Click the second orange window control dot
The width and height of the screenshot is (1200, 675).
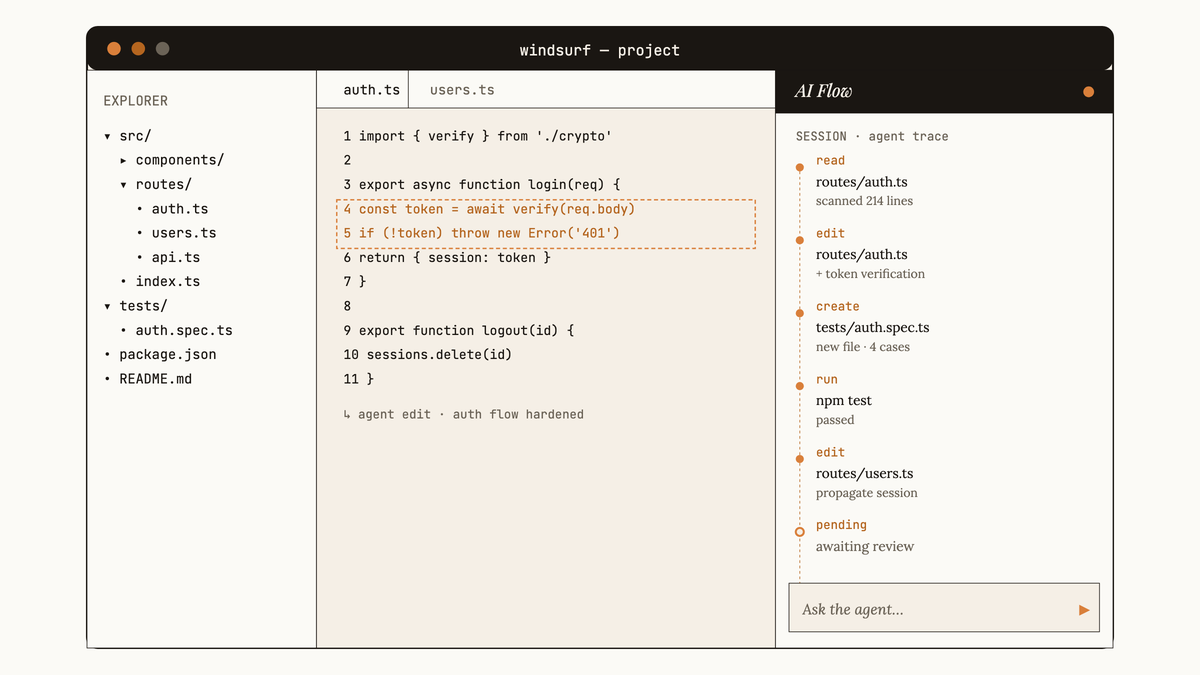(138, 49)
